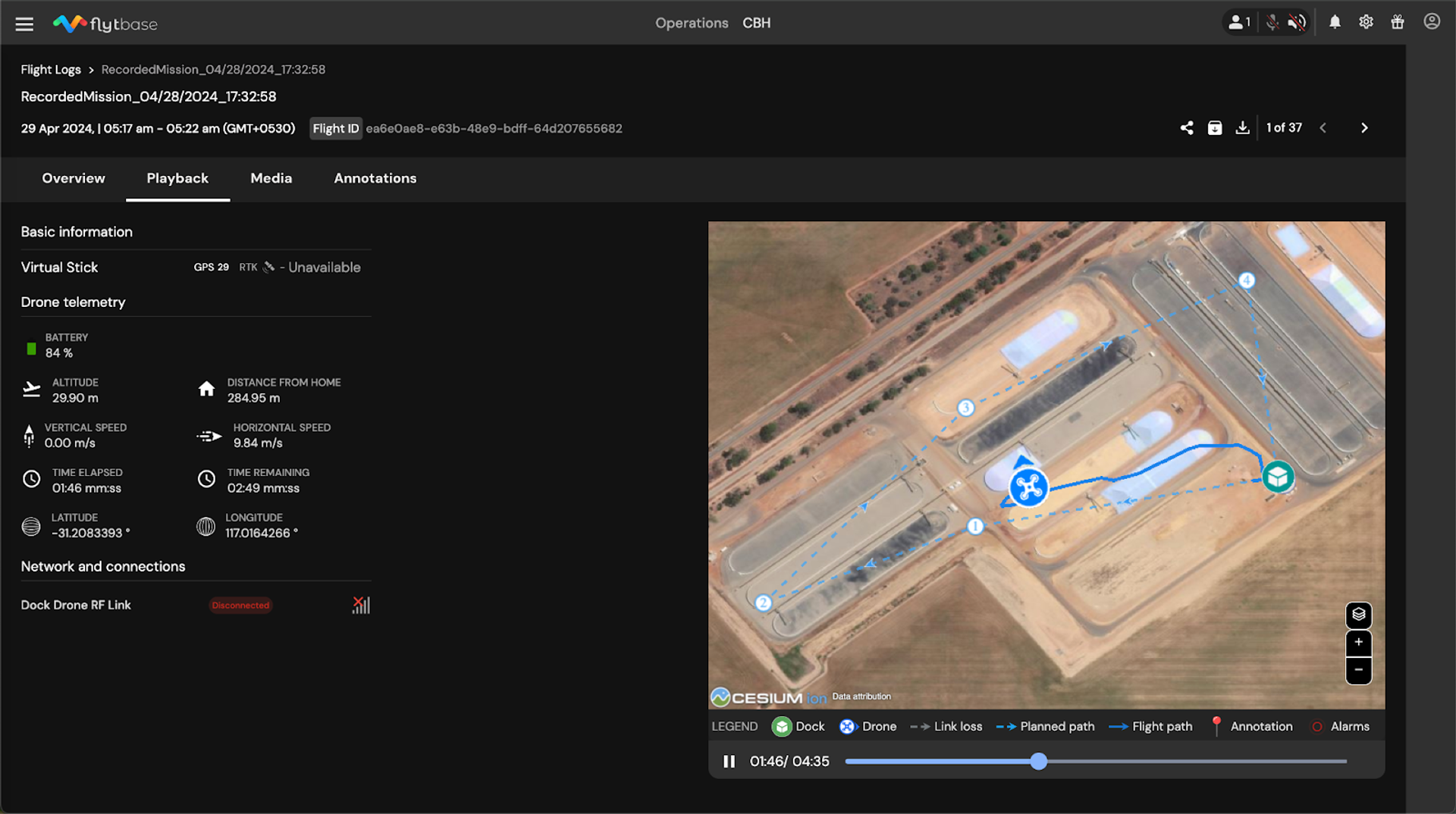The height and width of the screenshot is (814, 1456).
Task: Toggle the microphone mute icon
Action: pyautogui.click(x=1272, y=22)
